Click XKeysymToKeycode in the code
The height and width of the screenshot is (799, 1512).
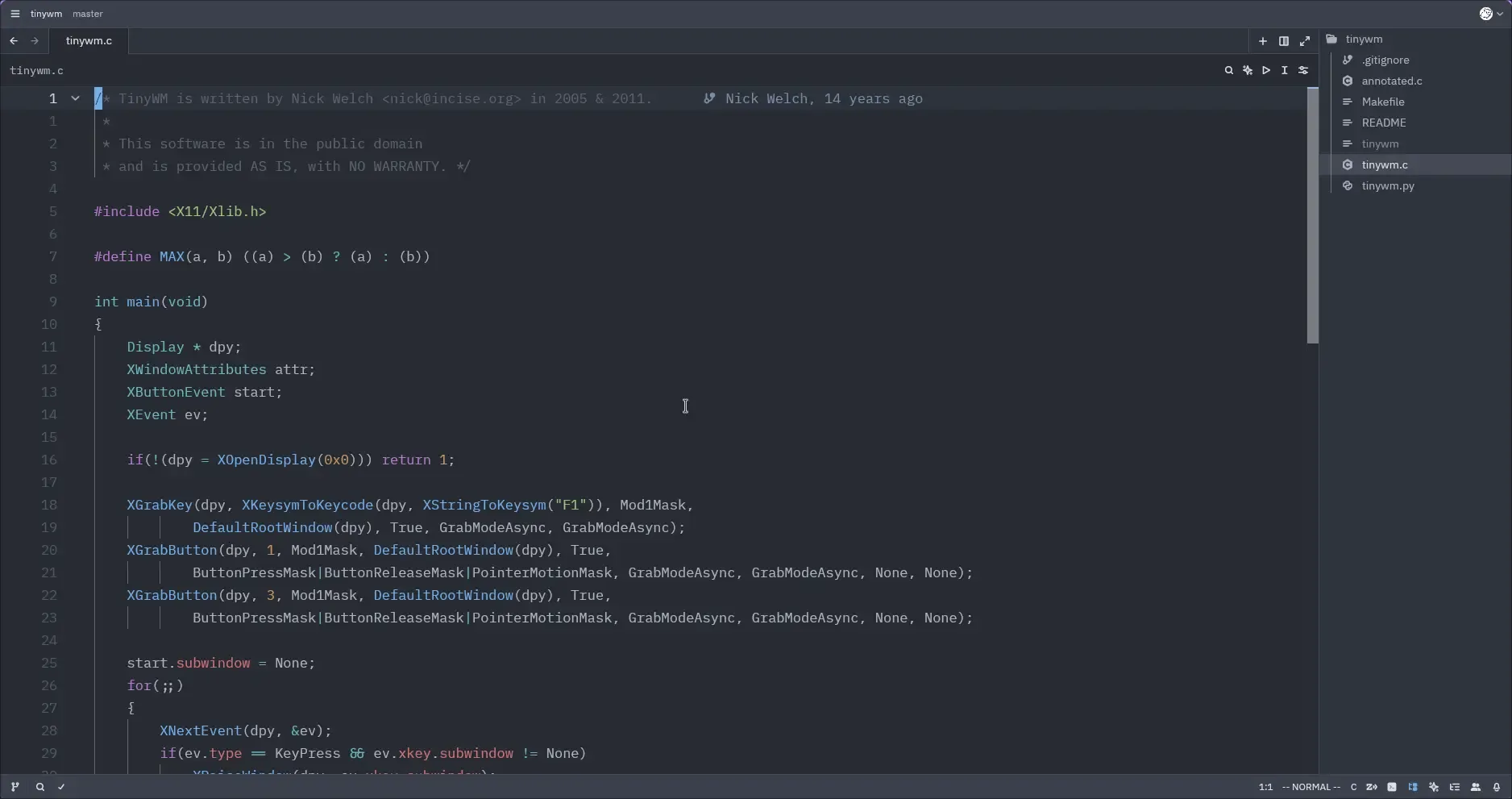click(307, 505)
